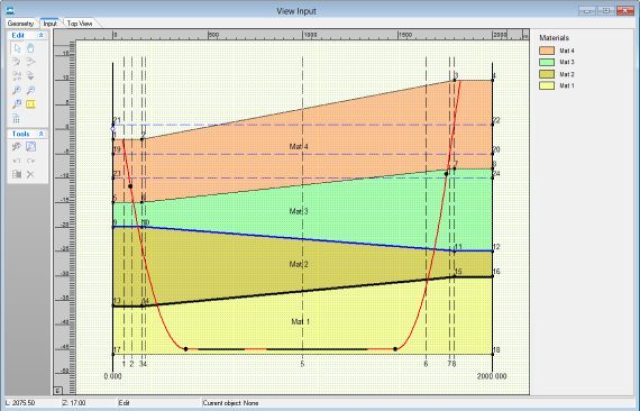
Task: Click the 'Mat 3' label in the green layer
Action: (x=299, y=211)
